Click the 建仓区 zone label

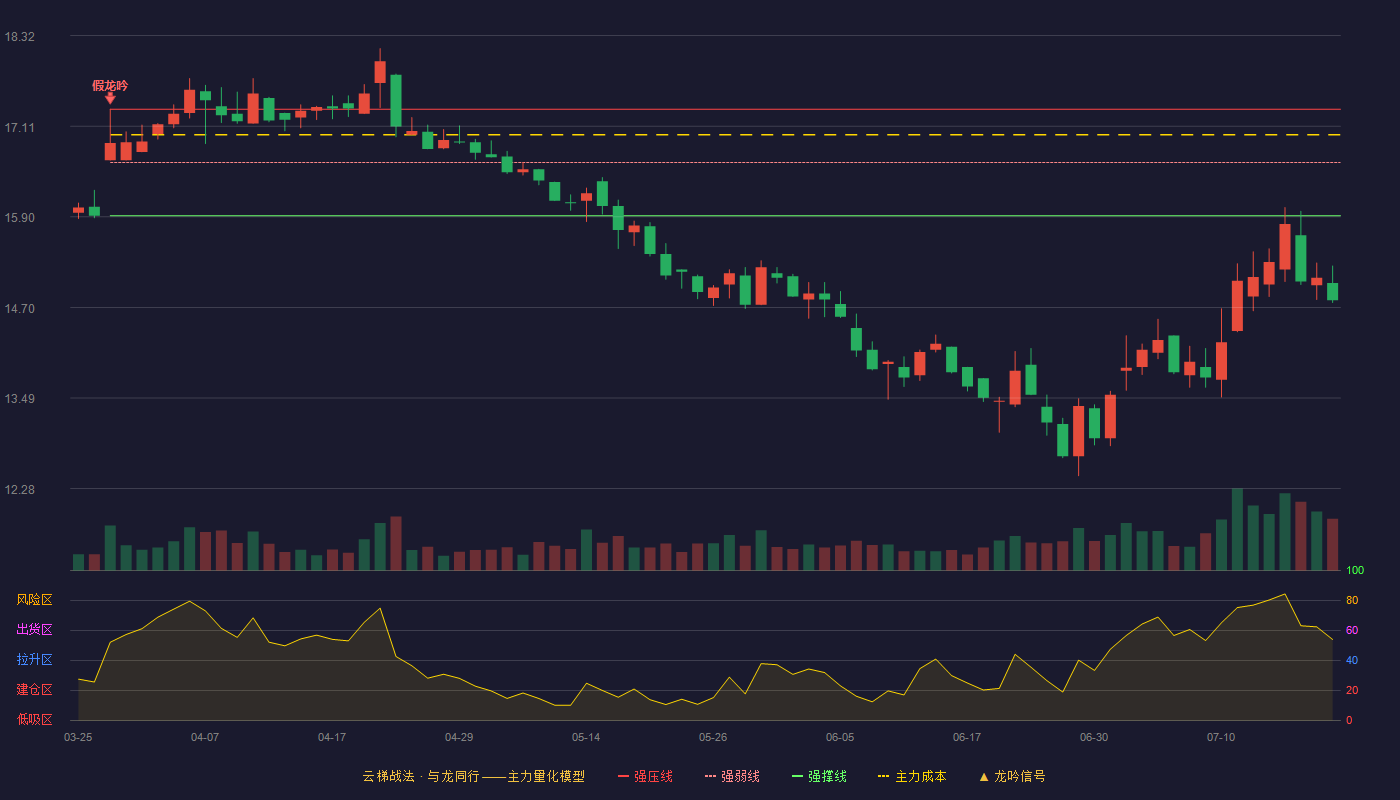(x=34, y=690)
